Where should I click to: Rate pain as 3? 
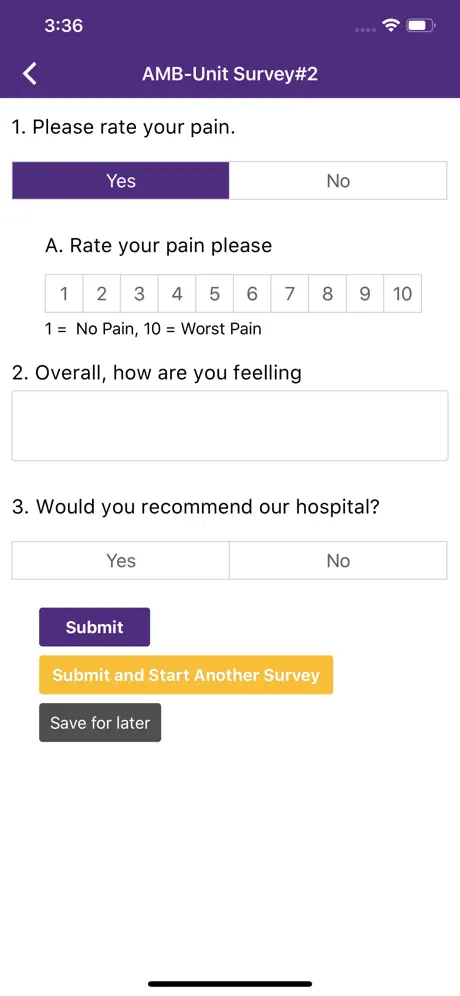click(x=139, y=293)
